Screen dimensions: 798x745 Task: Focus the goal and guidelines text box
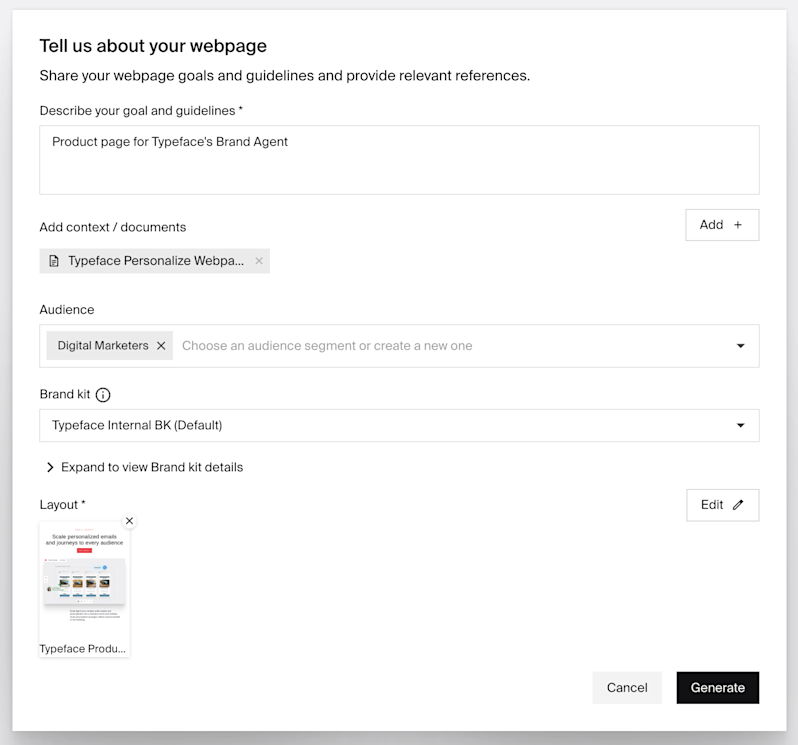400,160
